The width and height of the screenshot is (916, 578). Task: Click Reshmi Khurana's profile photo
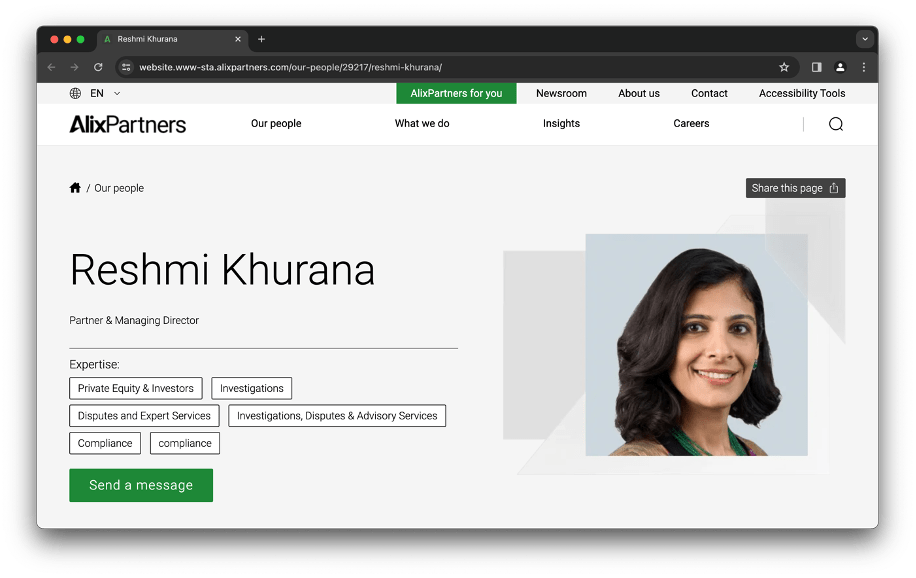point(696,345)
